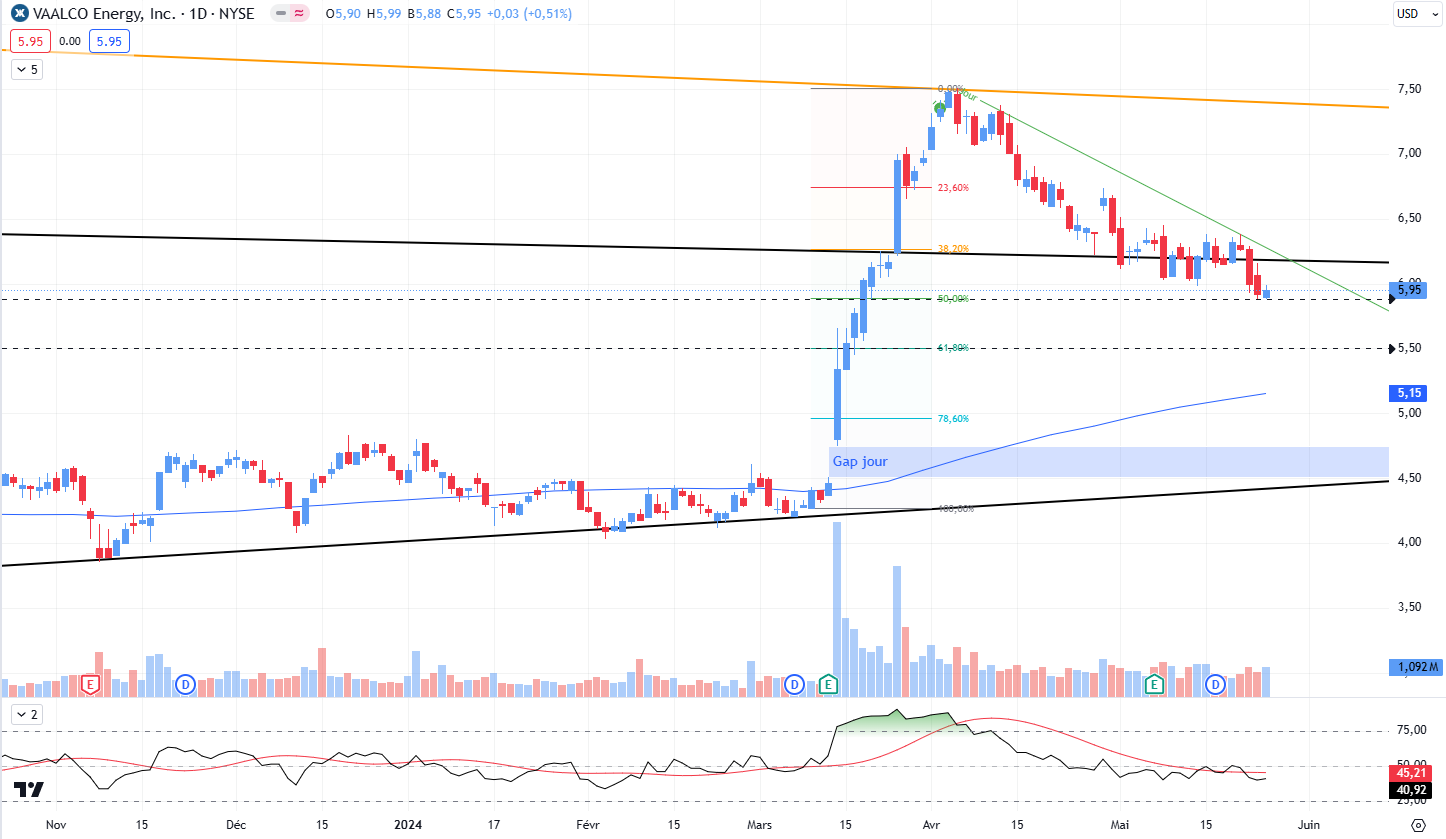Open the November dividend D marker

185,685
